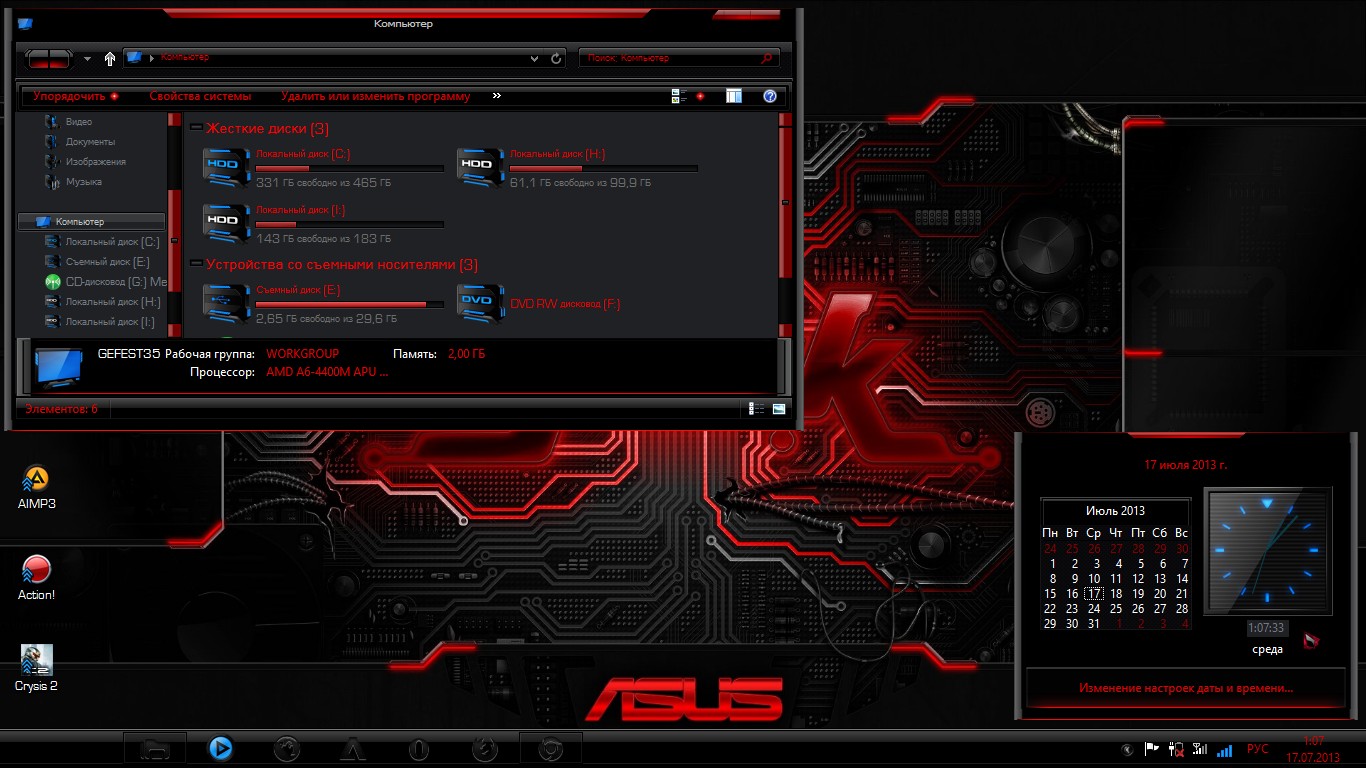Click the Action Center flag in the tray

[1151, 748]
